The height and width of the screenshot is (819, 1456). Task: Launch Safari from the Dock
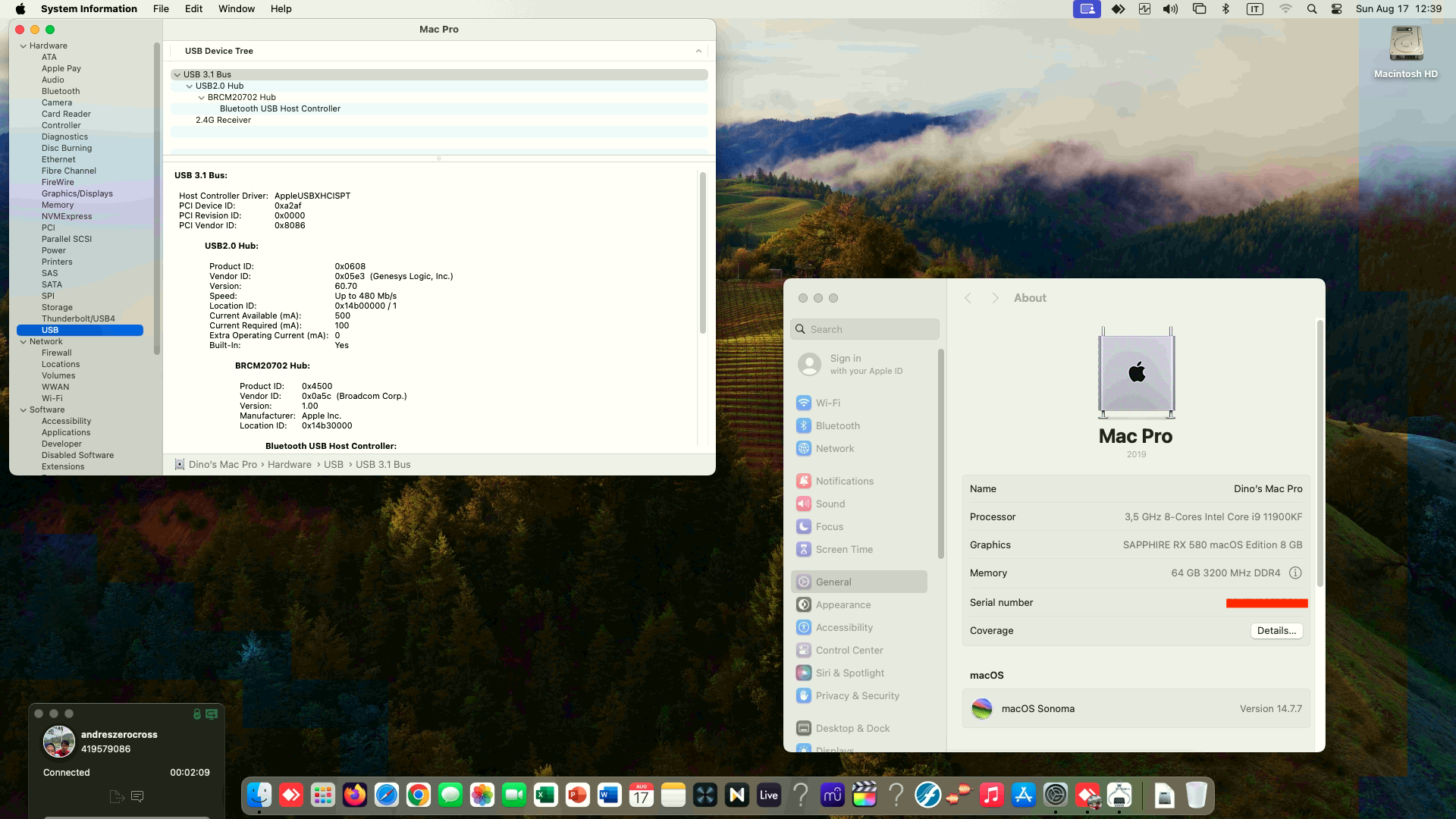(x=387, y=795)
